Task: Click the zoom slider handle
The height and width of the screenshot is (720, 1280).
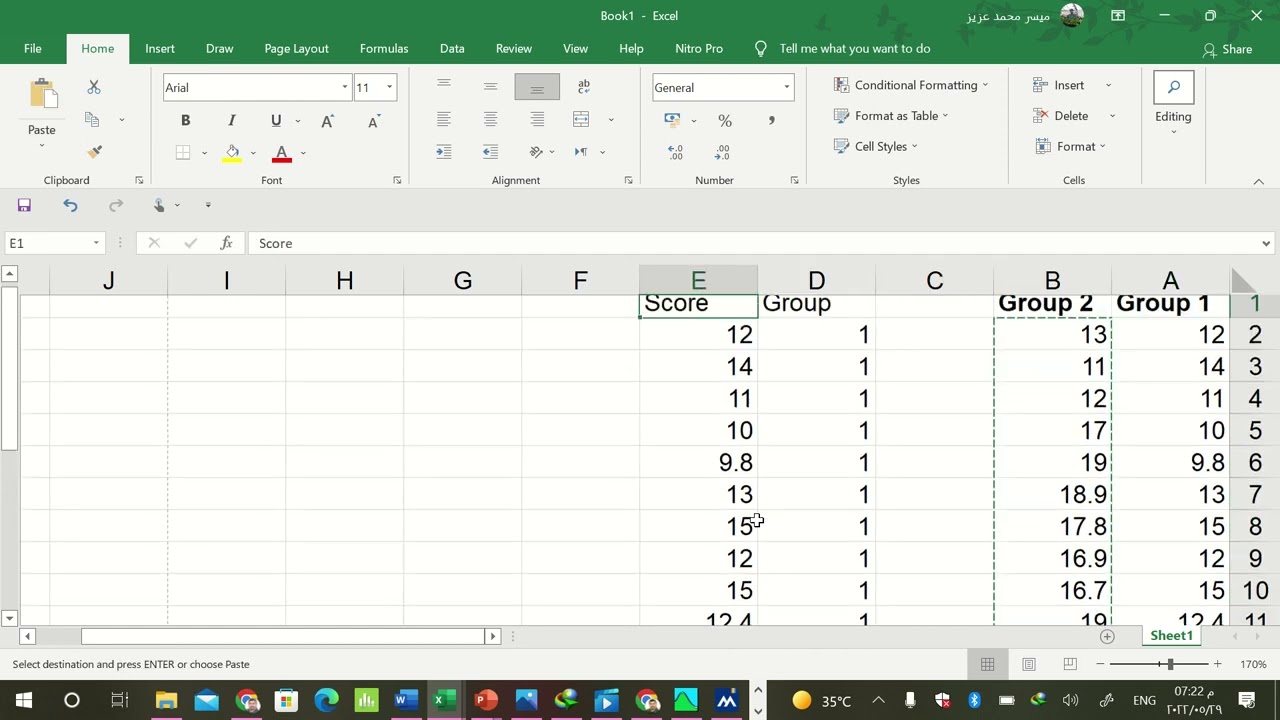Action: click(1170, 664)
